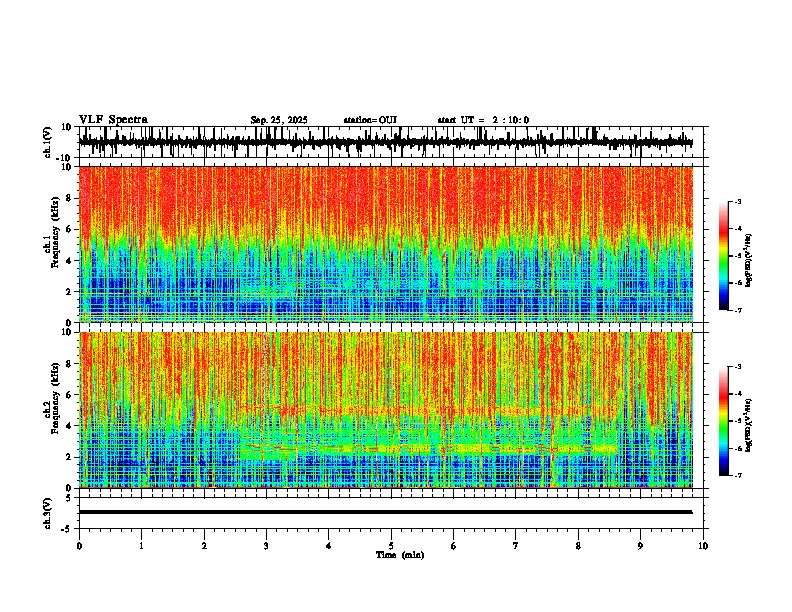Click the ch.2 PSD color scale bar
This screenshot has height=612, width=792.
coord(724,421)
